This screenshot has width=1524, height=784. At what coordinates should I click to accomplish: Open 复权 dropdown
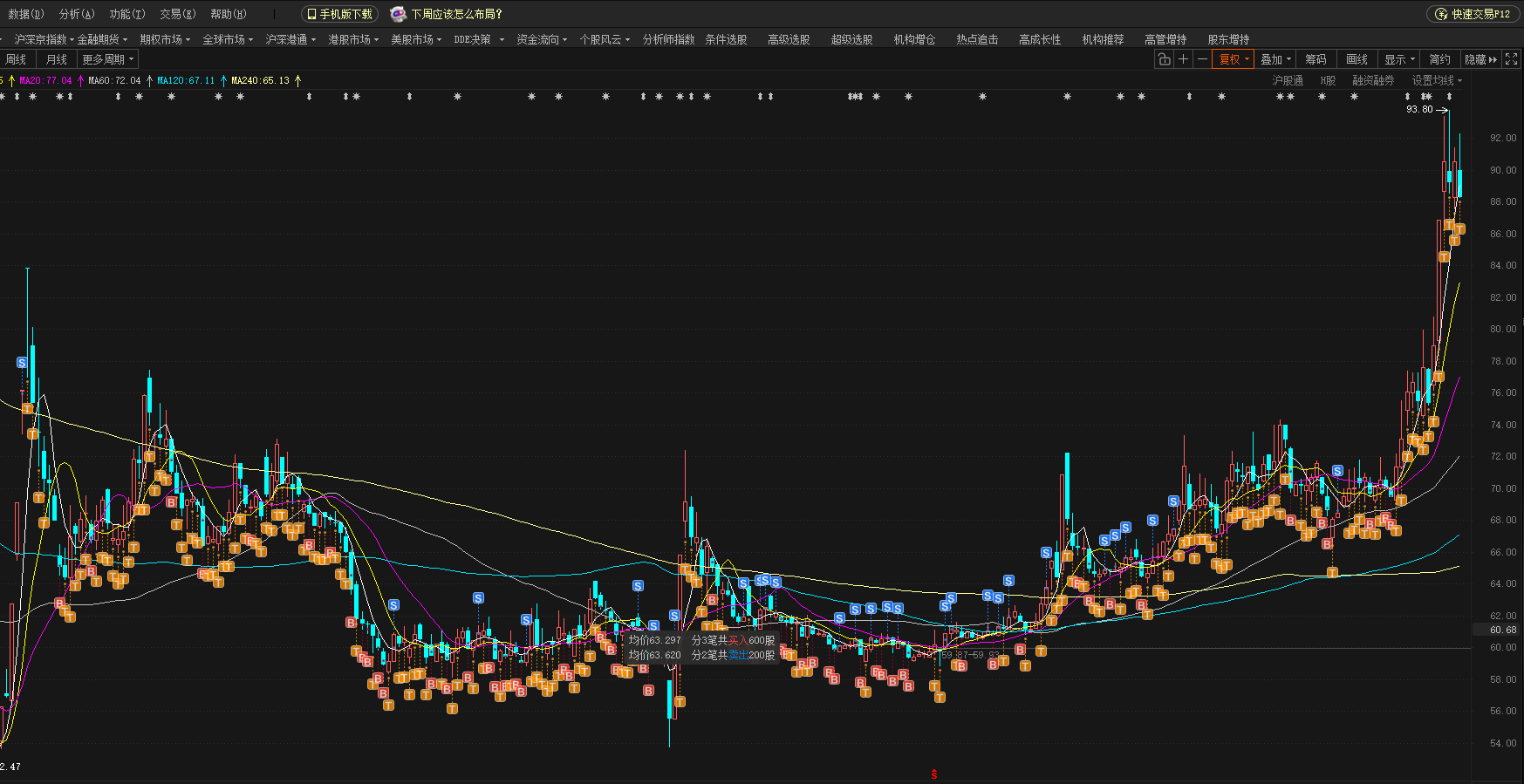point(1234,59)
